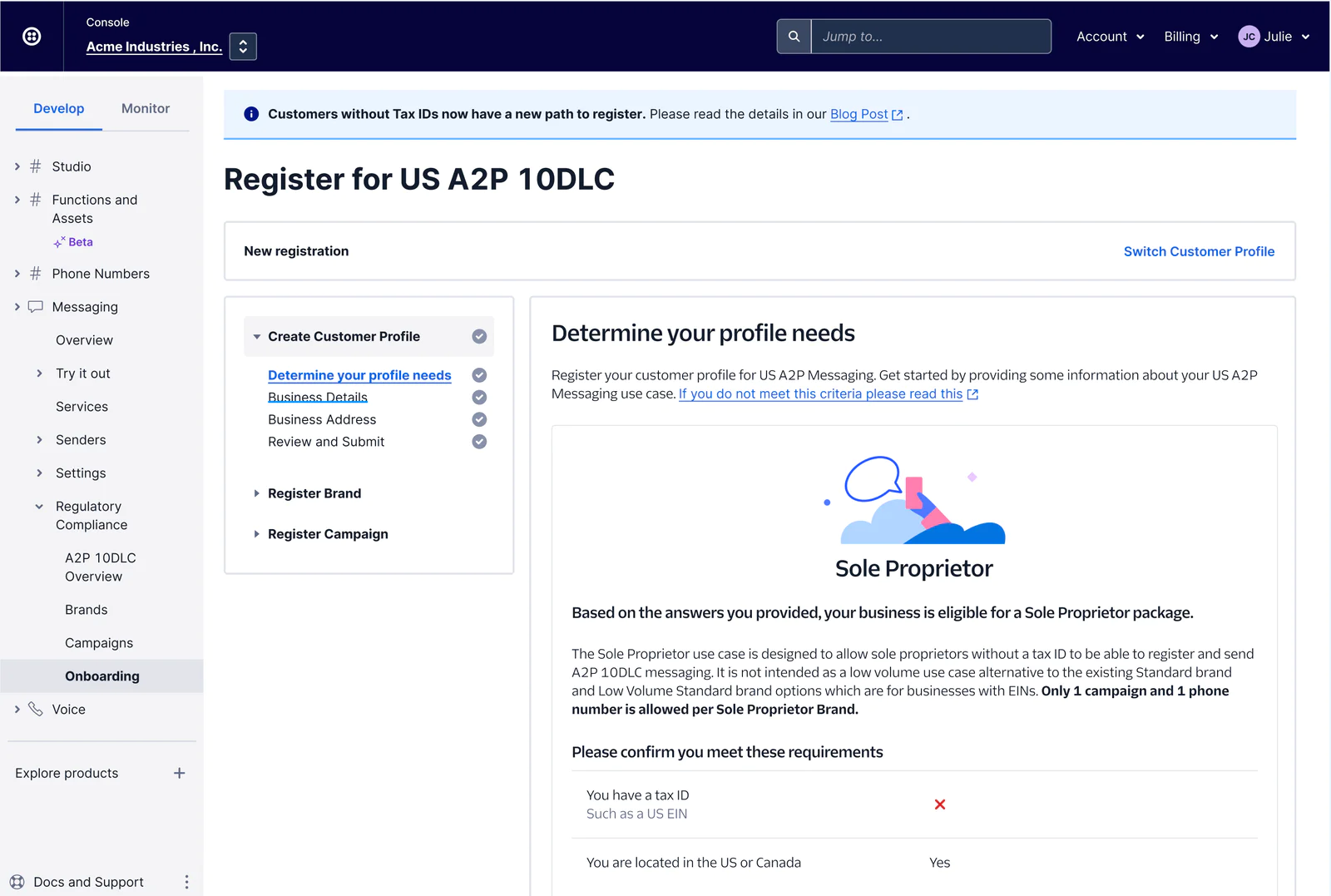Click inside the Jump to search field
Image resolution: width=1331 pixels, height=896 pixels.
930,36
